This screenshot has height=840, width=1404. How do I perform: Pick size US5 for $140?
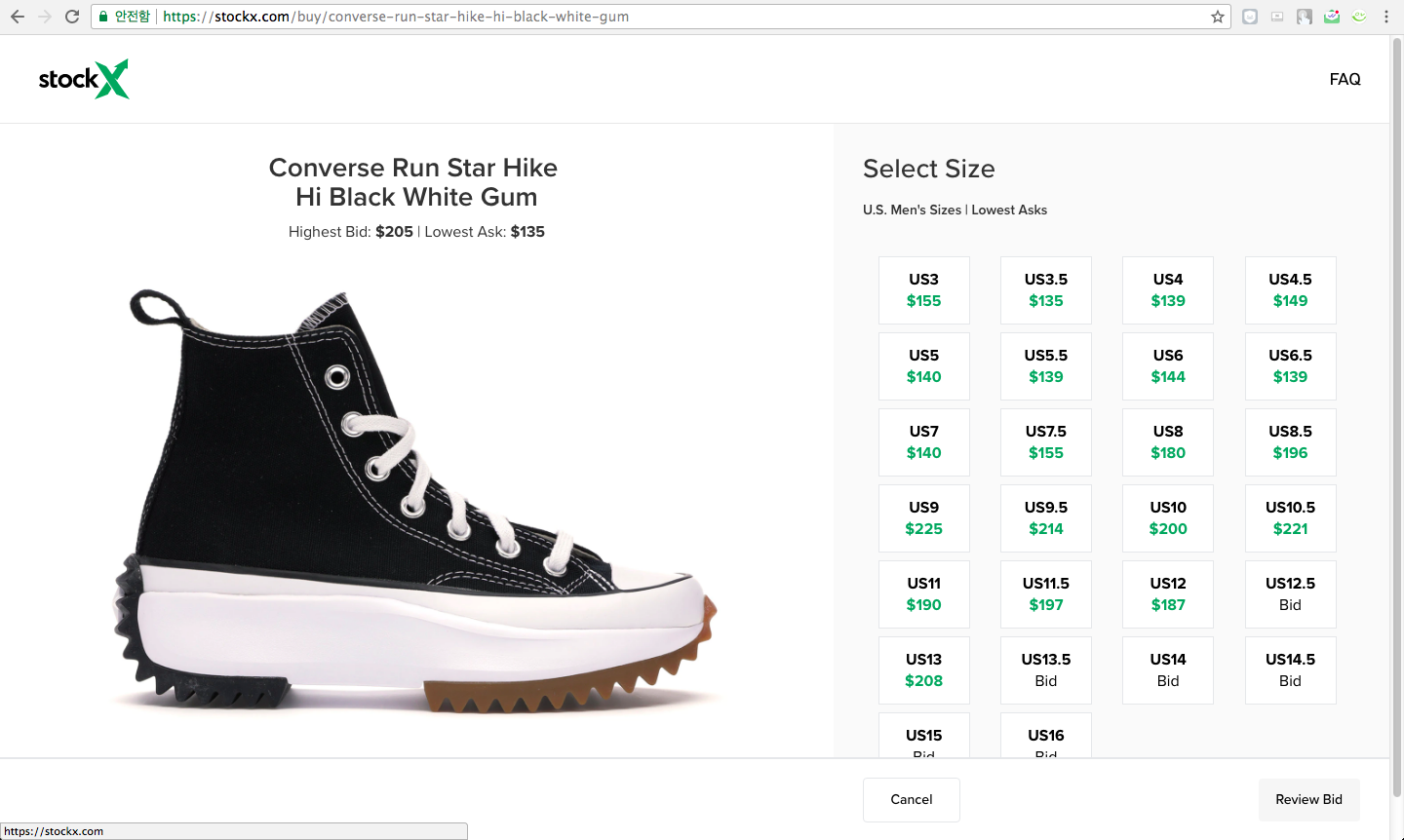tap(924, 366)
